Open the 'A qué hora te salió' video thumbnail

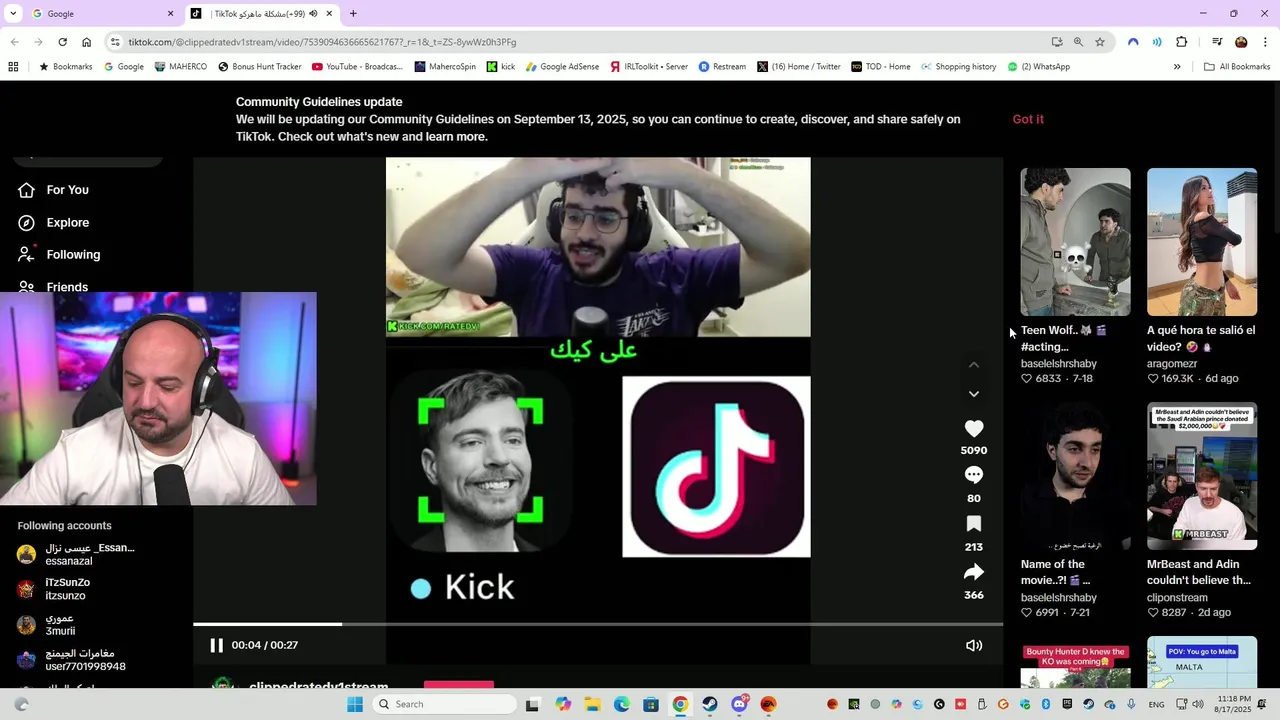[1202, 242]
